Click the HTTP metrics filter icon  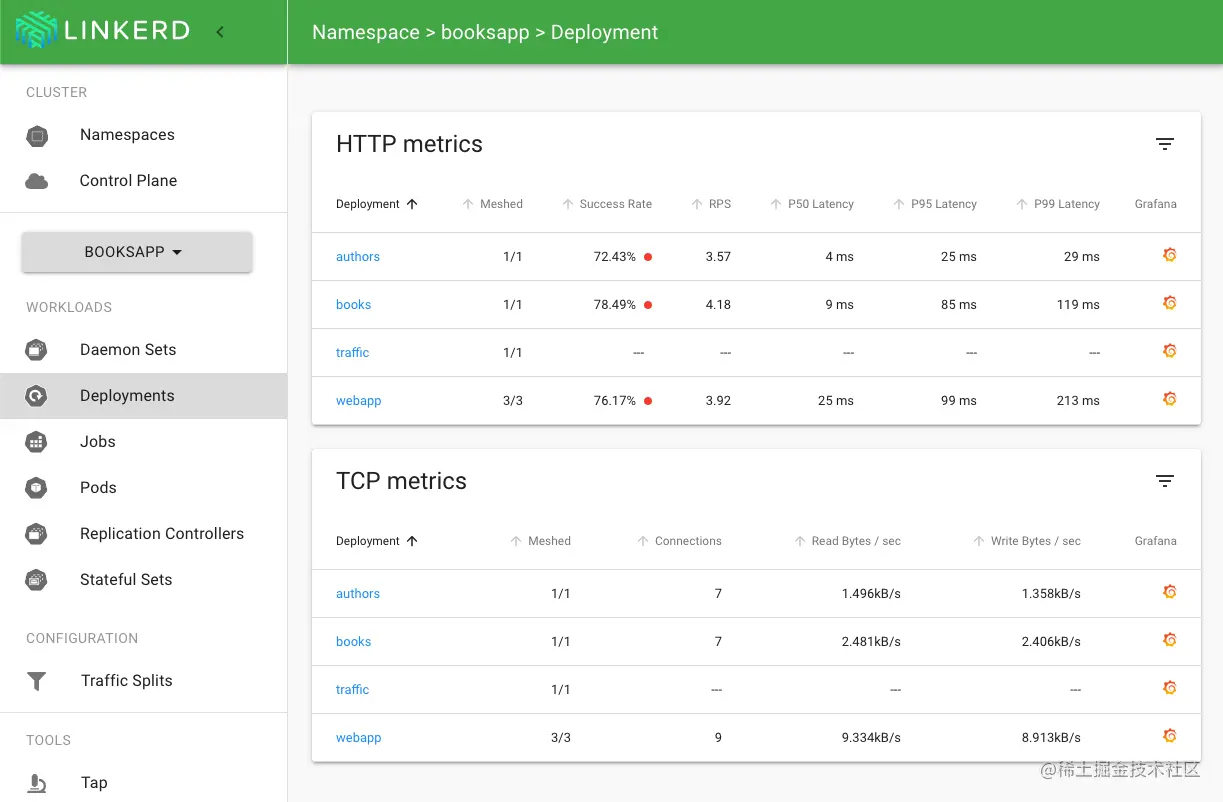click(1164, 144)
